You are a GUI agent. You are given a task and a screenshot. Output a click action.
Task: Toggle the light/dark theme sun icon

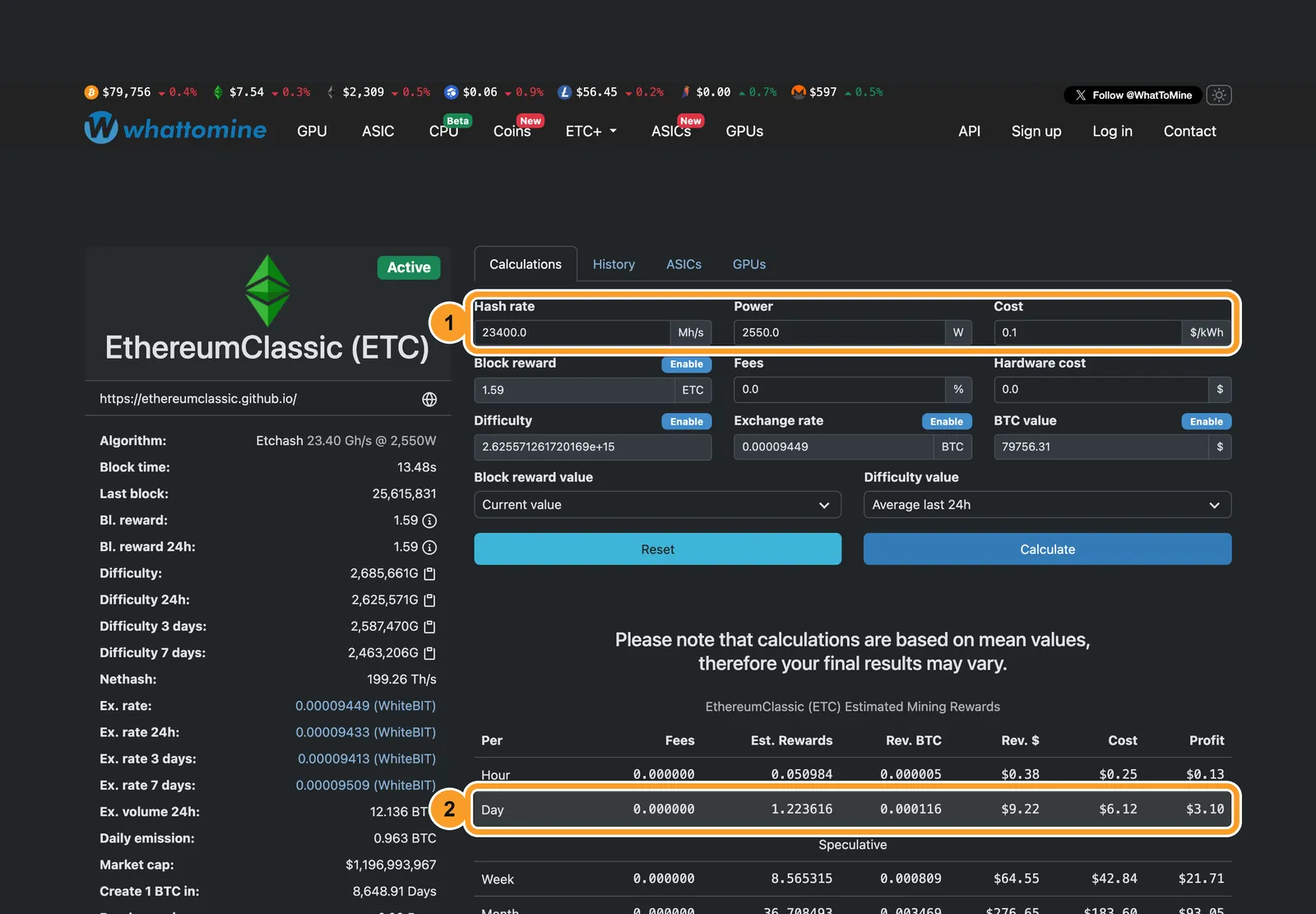pyautogui.click(x=1219, y=95)
